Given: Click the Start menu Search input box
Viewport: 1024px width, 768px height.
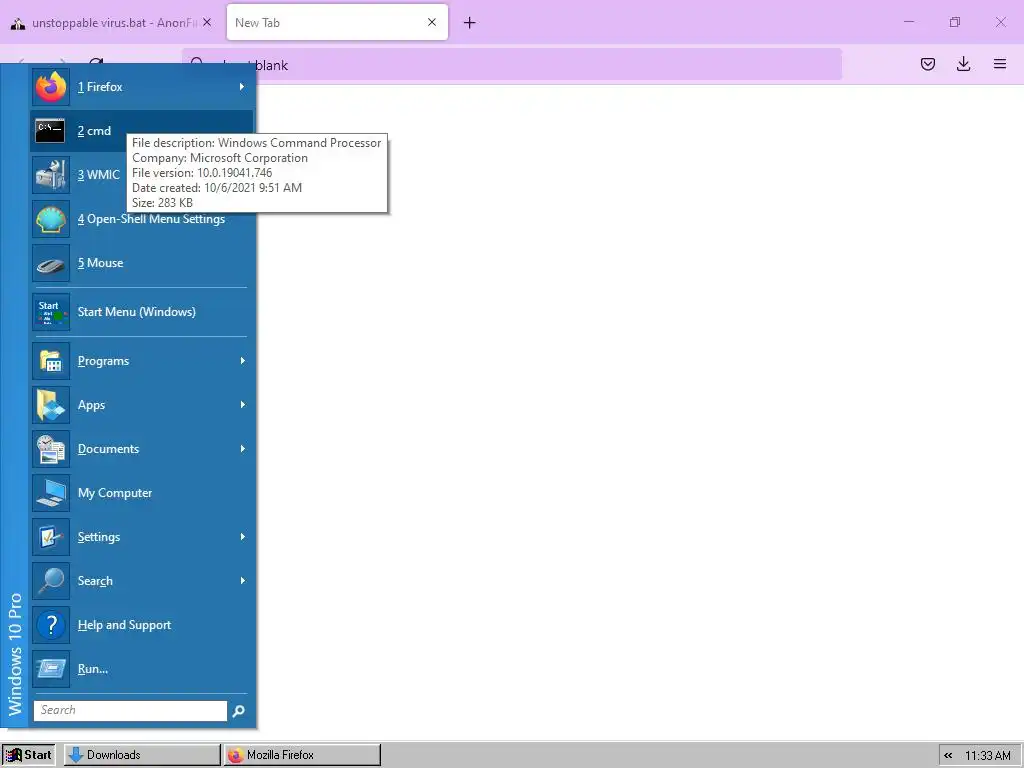Looking at the screenshot, I should click(130, 711).
